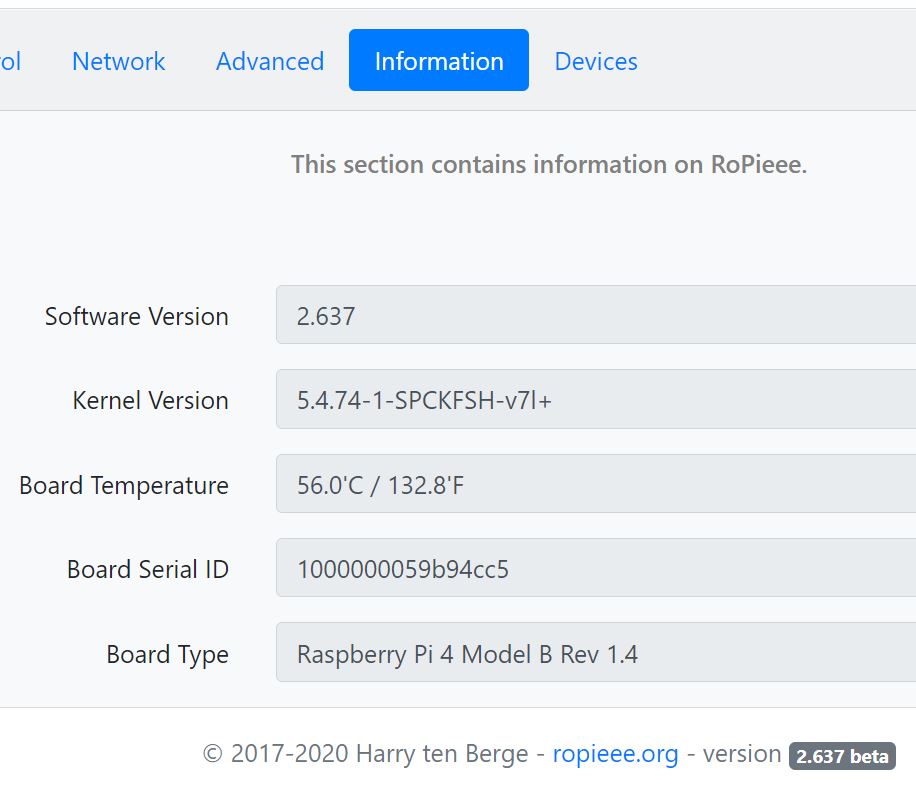
Task: Click the Board Temperature label
Action: point(124,485)
